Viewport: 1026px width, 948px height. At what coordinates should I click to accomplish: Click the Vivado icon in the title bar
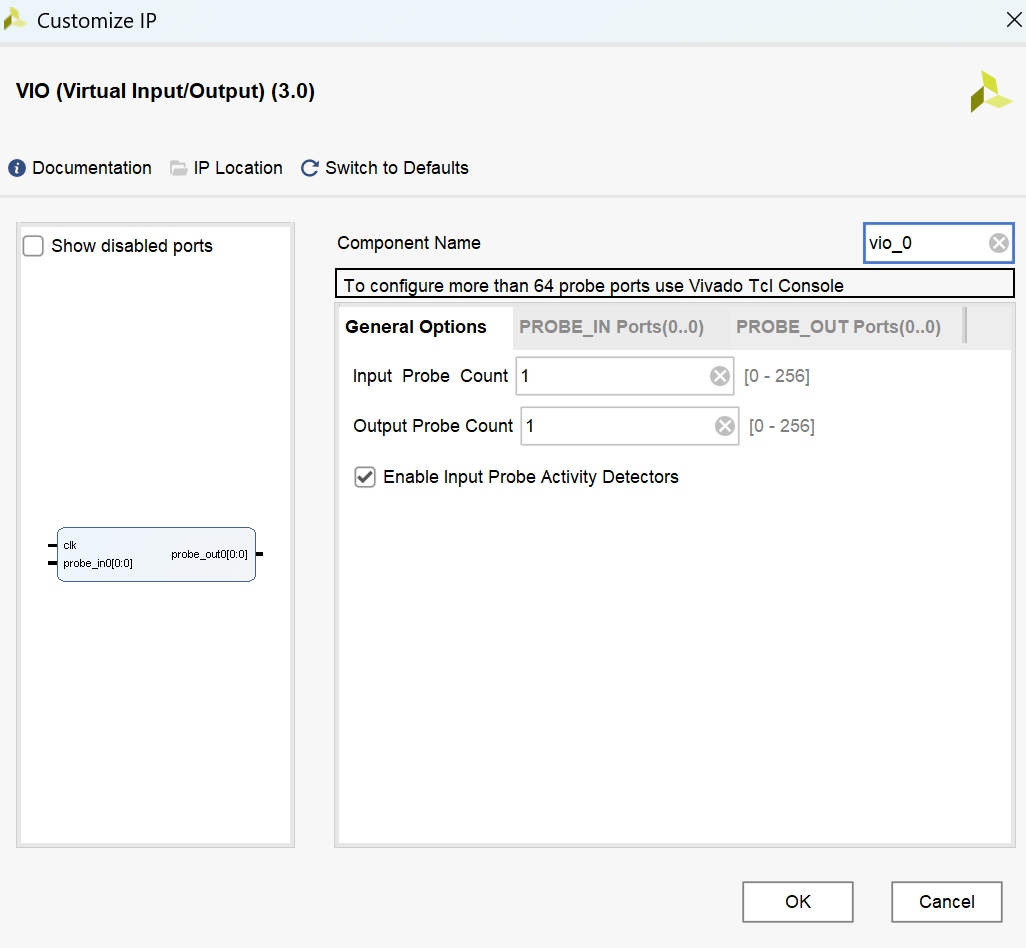tap(14, 20)
